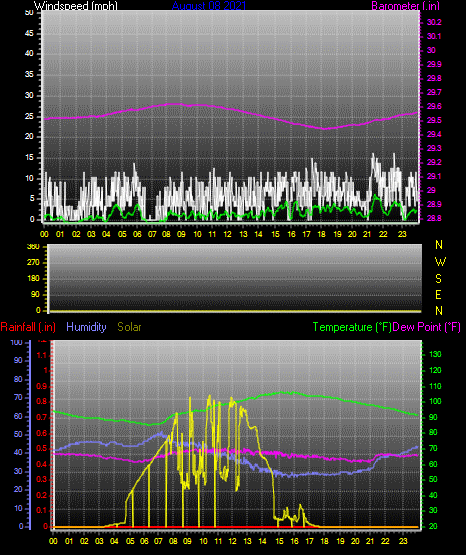Click hour label 23 under wind chart
The height and width of the screenshot is (555, 466).
(x=402, y=234)
